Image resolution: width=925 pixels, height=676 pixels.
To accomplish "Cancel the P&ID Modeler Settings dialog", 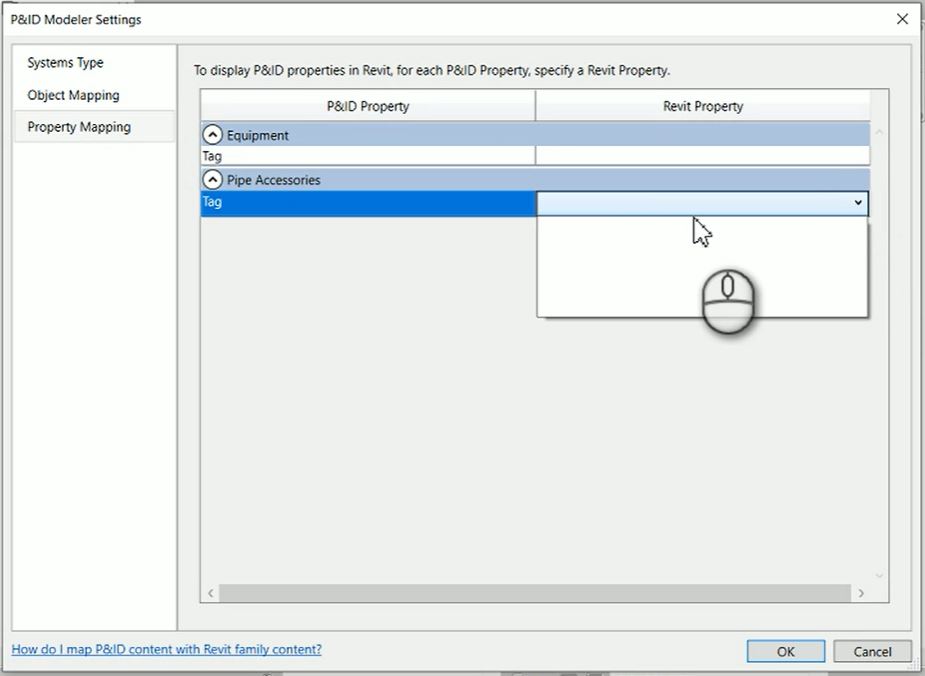I will click(871, 651).
